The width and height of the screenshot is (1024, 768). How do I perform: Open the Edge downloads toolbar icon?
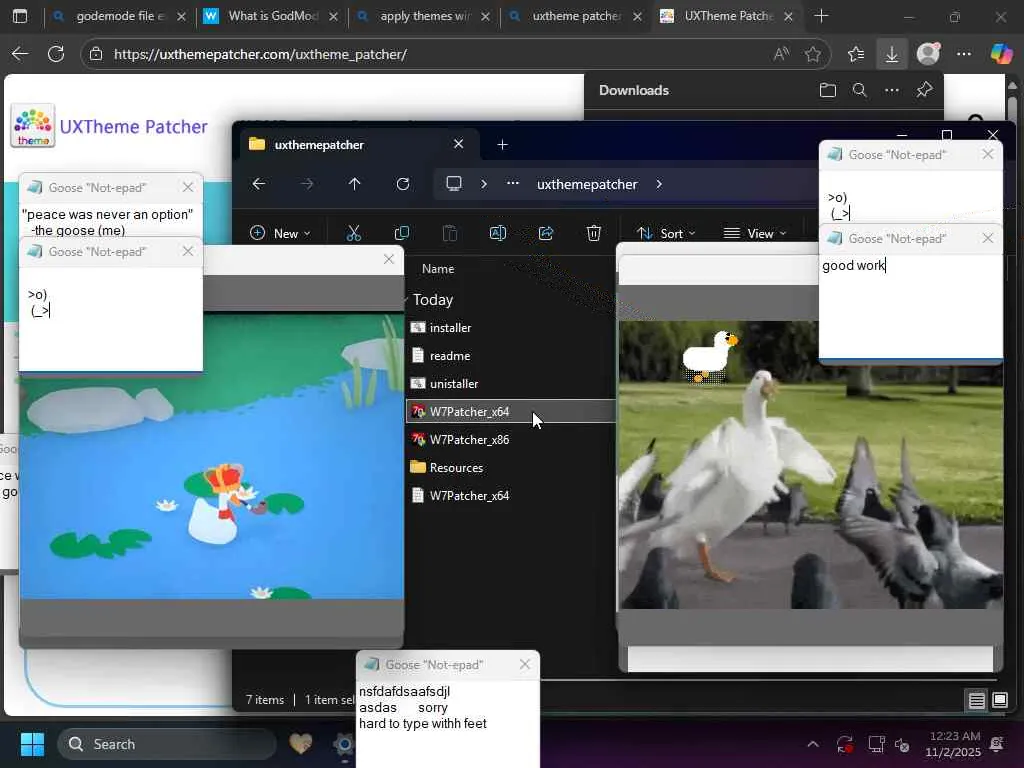coord(891,54)
